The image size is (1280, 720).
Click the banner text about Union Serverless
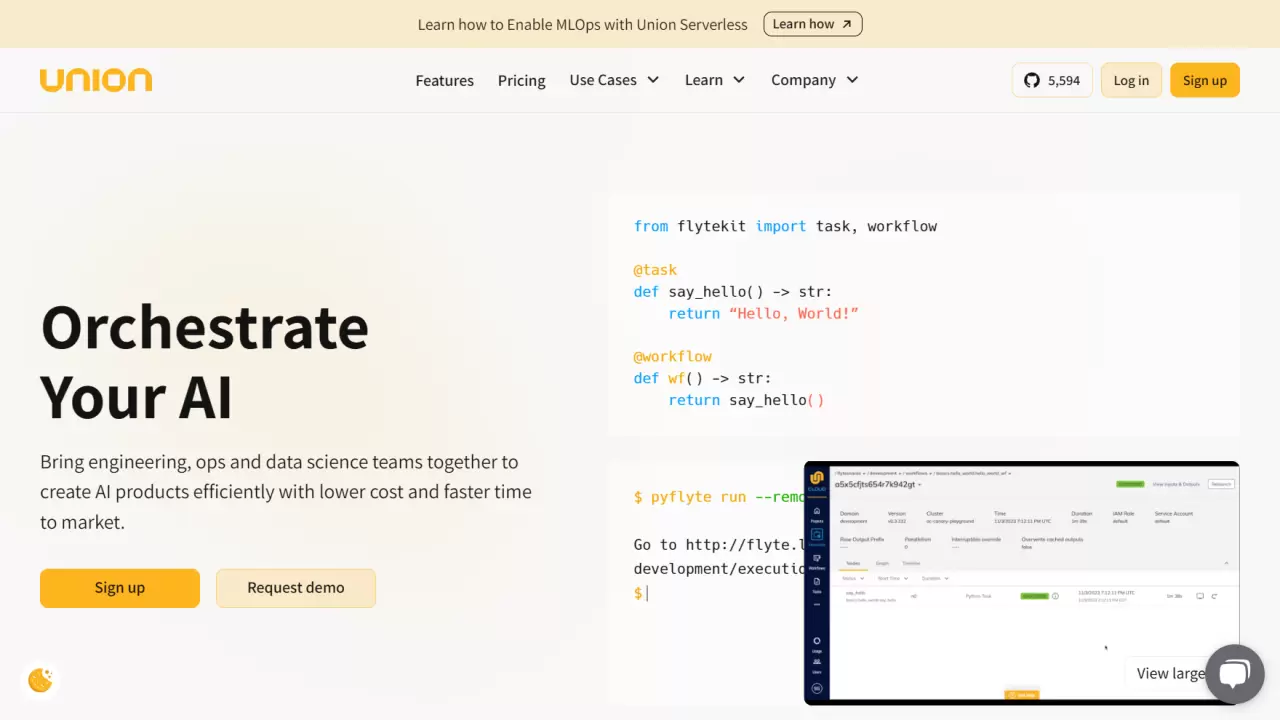coord(582,24)
